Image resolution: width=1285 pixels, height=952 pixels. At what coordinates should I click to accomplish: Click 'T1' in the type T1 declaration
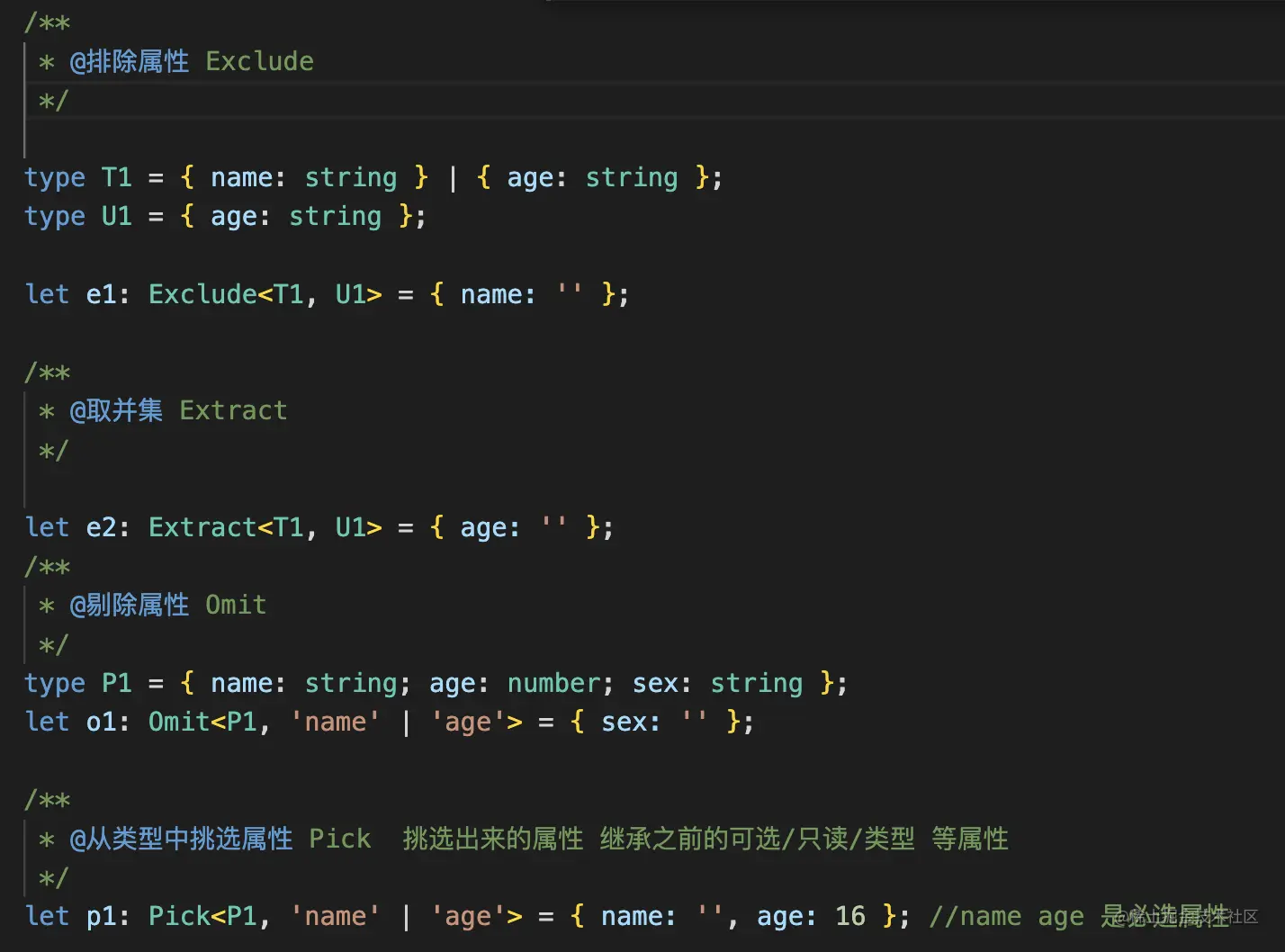click(x=117, y=177)
